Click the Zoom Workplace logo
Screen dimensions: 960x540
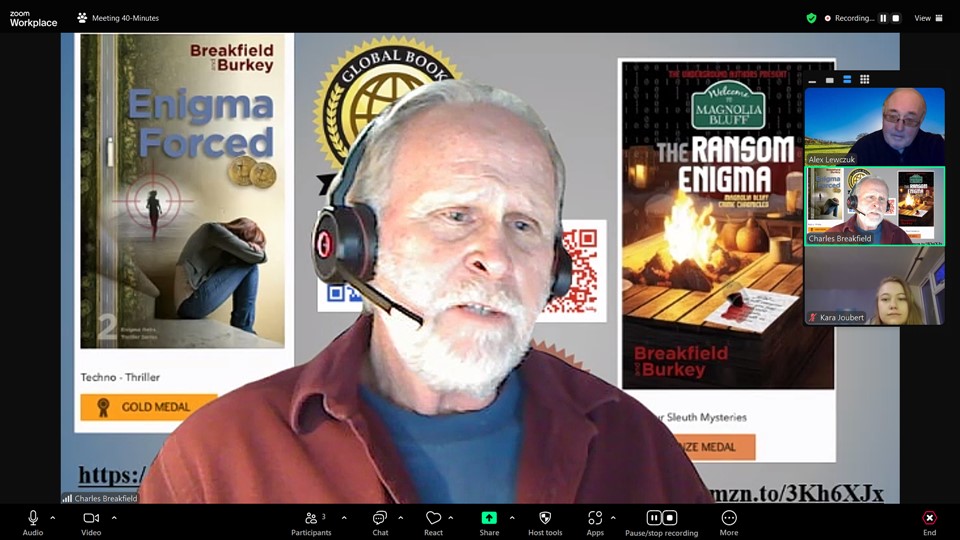click(x=33, y=18)
